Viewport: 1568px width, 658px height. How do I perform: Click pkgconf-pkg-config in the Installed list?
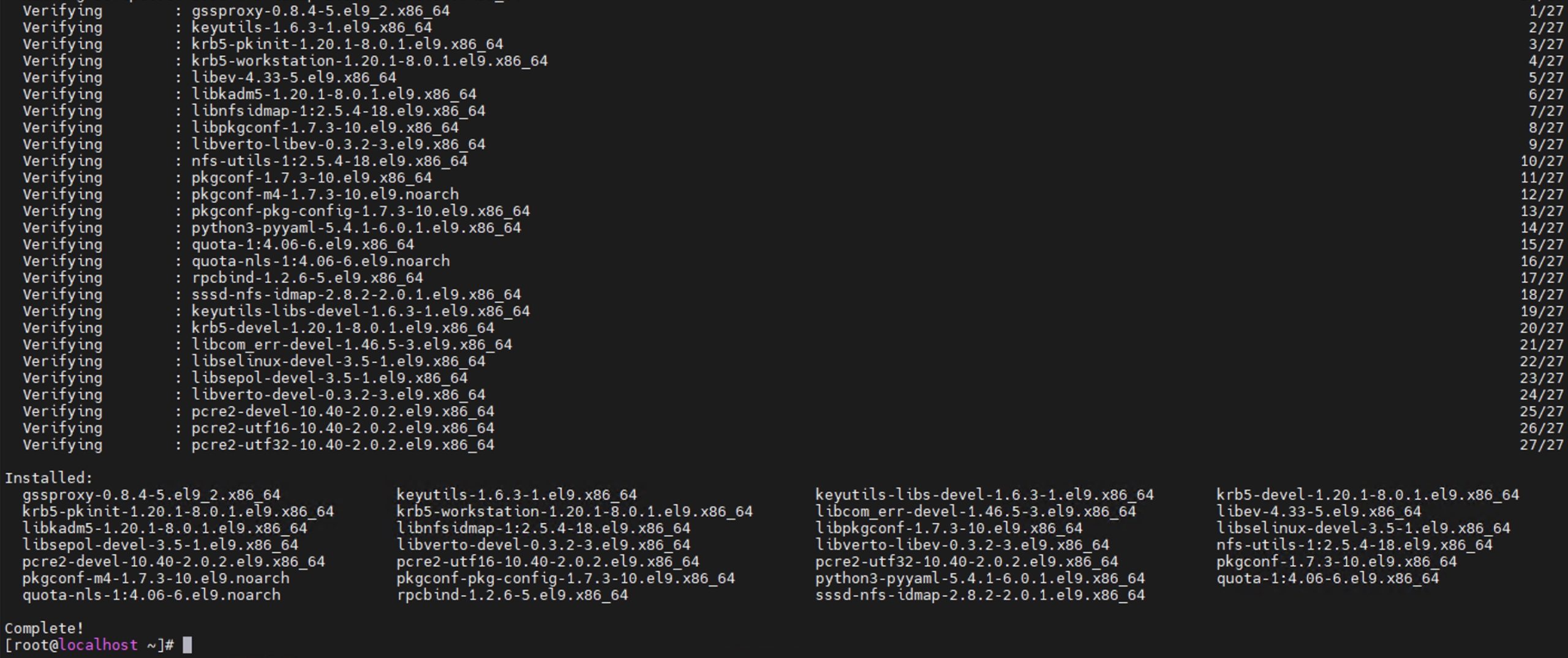tap(565, 578)
